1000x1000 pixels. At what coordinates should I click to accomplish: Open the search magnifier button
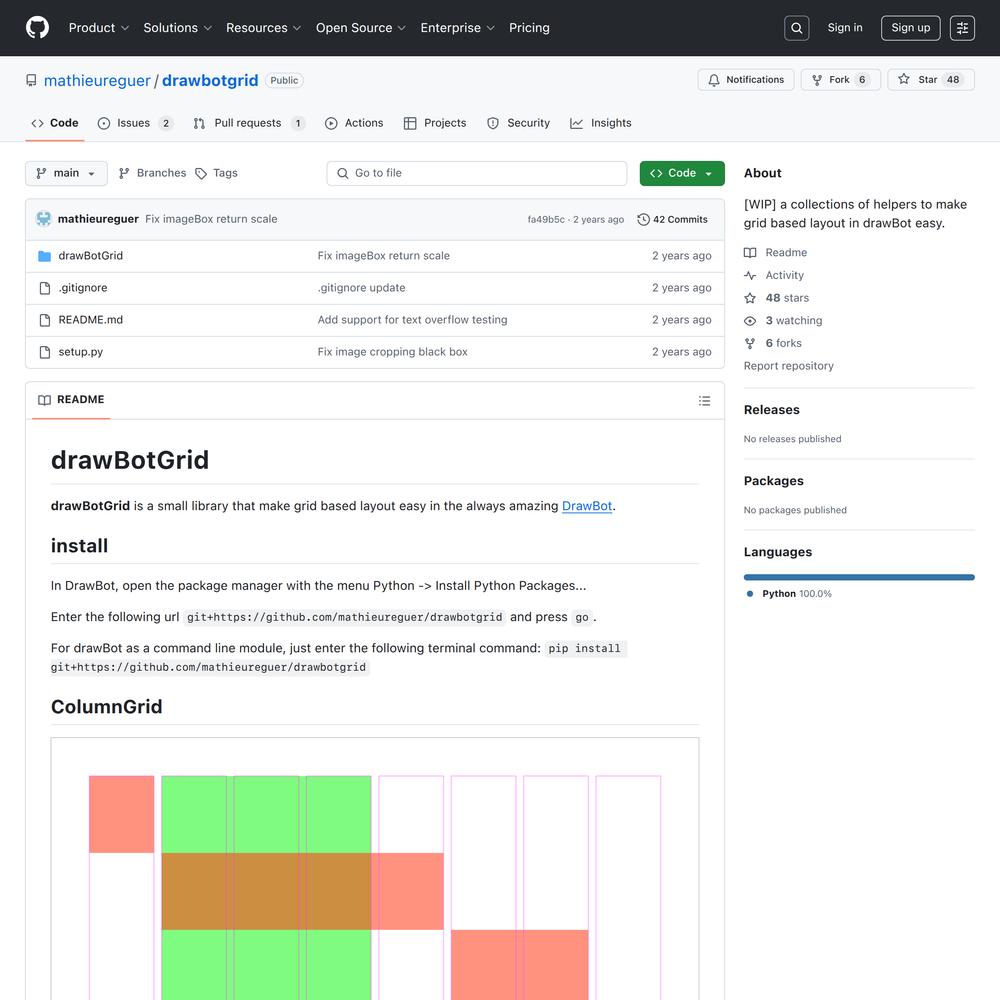[797, 28]
